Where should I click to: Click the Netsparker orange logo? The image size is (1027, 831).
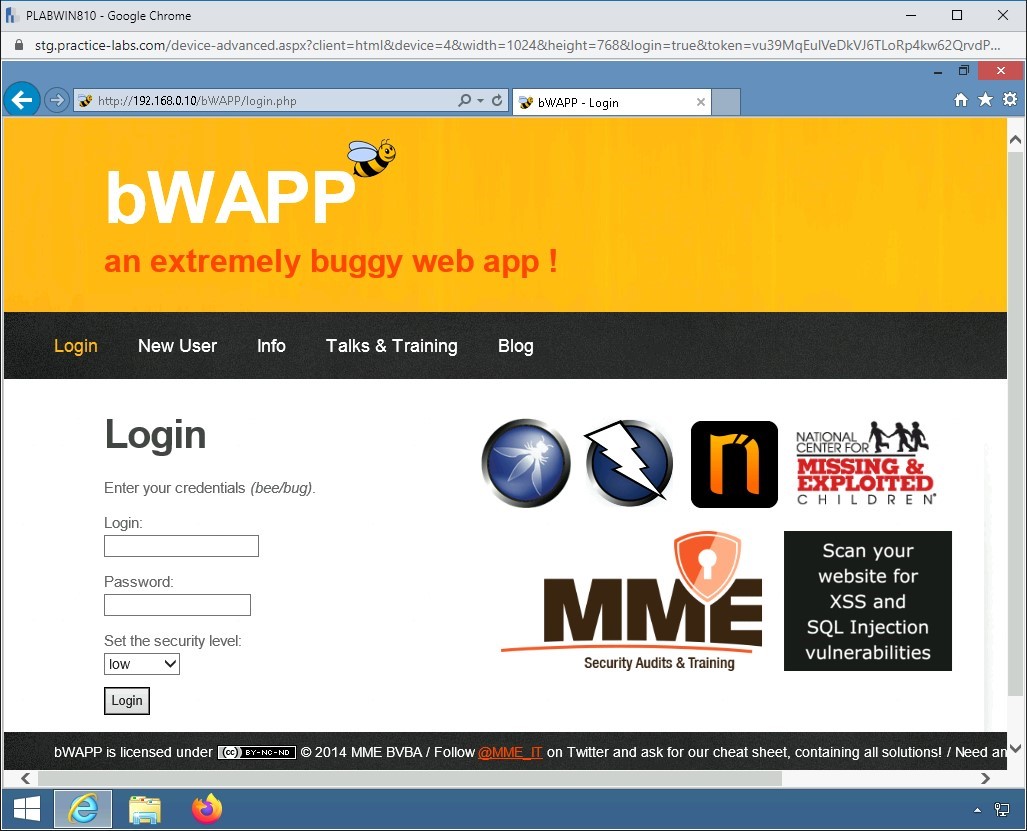733,463
